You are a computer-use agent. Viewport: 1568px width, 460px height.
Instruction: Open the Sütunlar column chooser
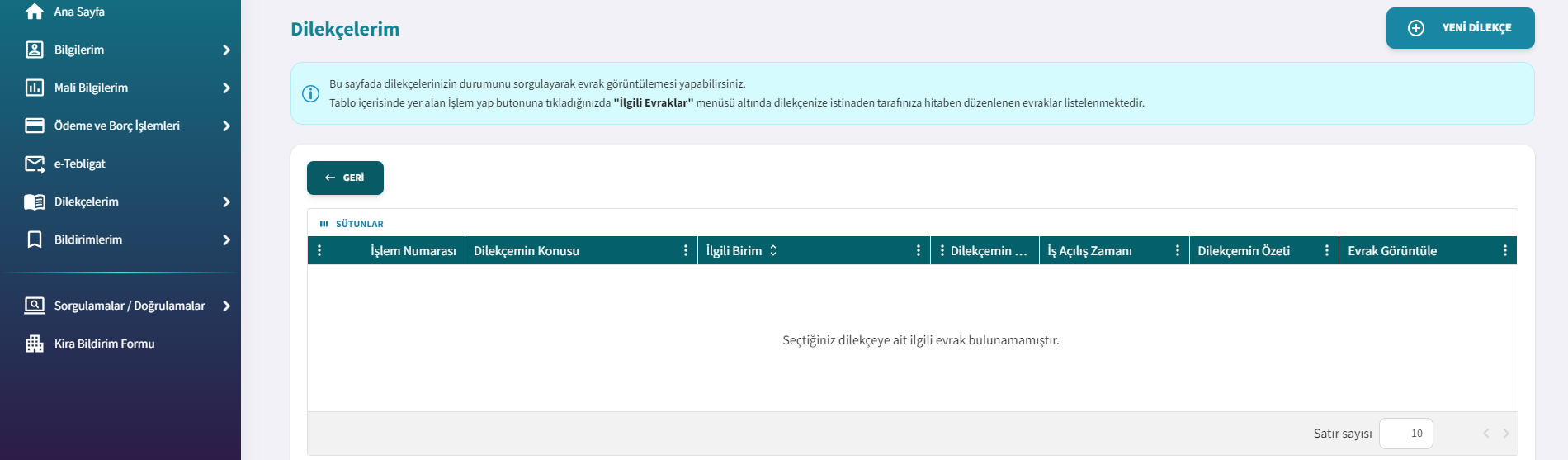click(352, 224)
